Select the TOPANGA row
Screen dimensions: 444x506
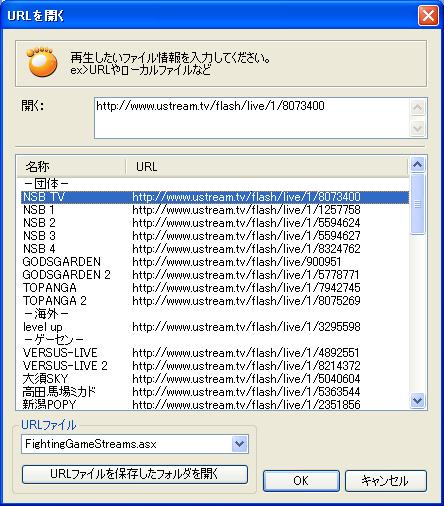pyautogui.click(x=215, y=288)
